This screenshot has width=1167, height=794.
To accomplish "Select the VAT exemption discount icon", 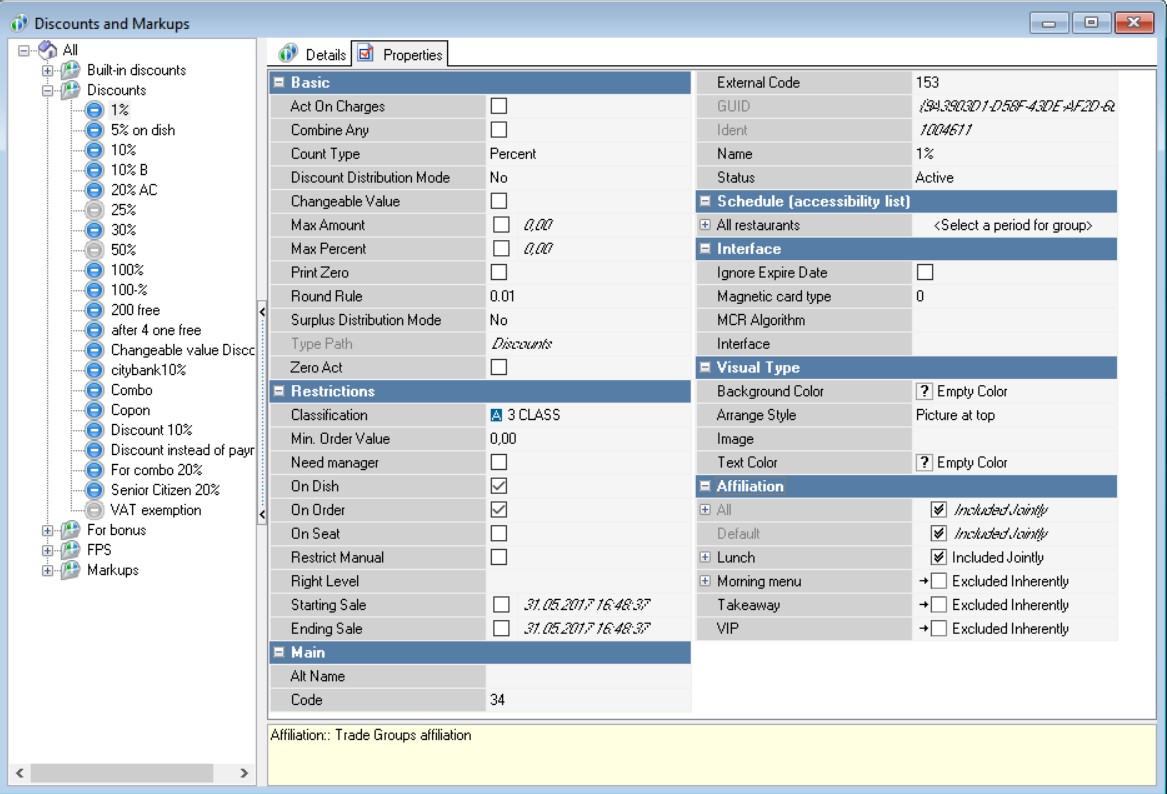I will [x=94, y=510].
